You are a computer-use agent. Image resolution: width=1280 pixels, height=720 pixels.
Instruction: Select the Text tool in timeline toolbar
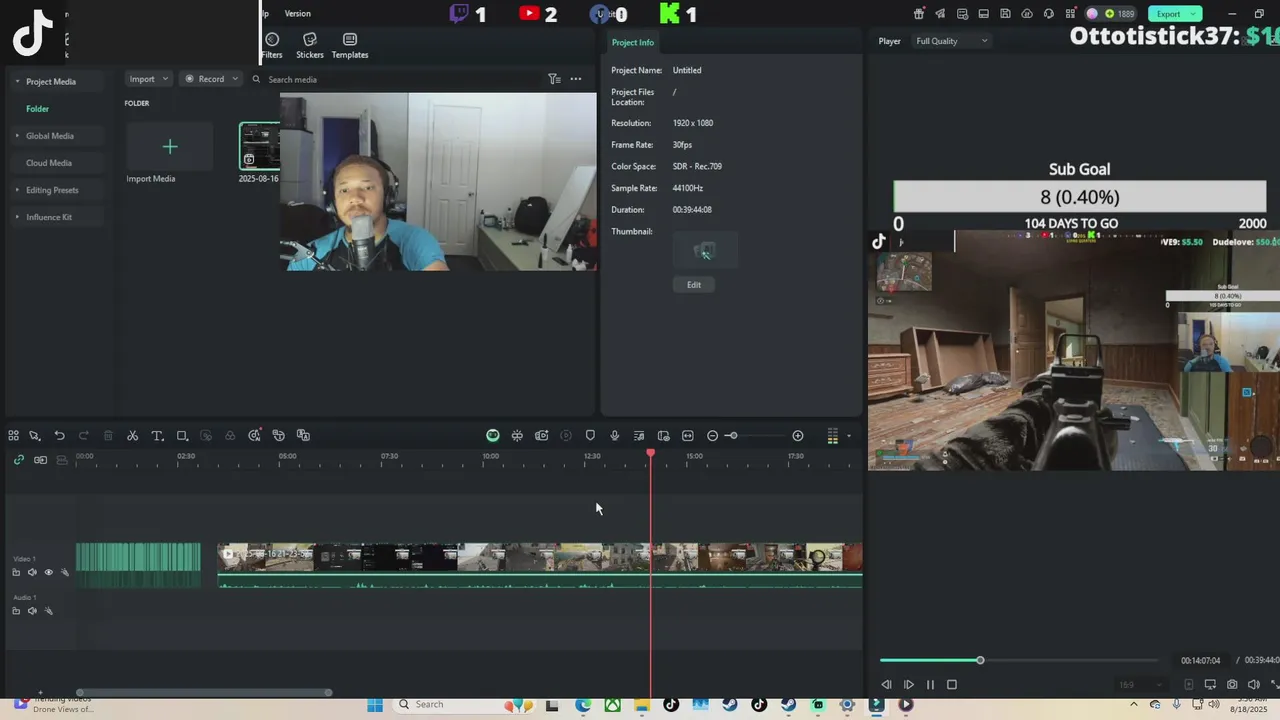click(157, 436)
